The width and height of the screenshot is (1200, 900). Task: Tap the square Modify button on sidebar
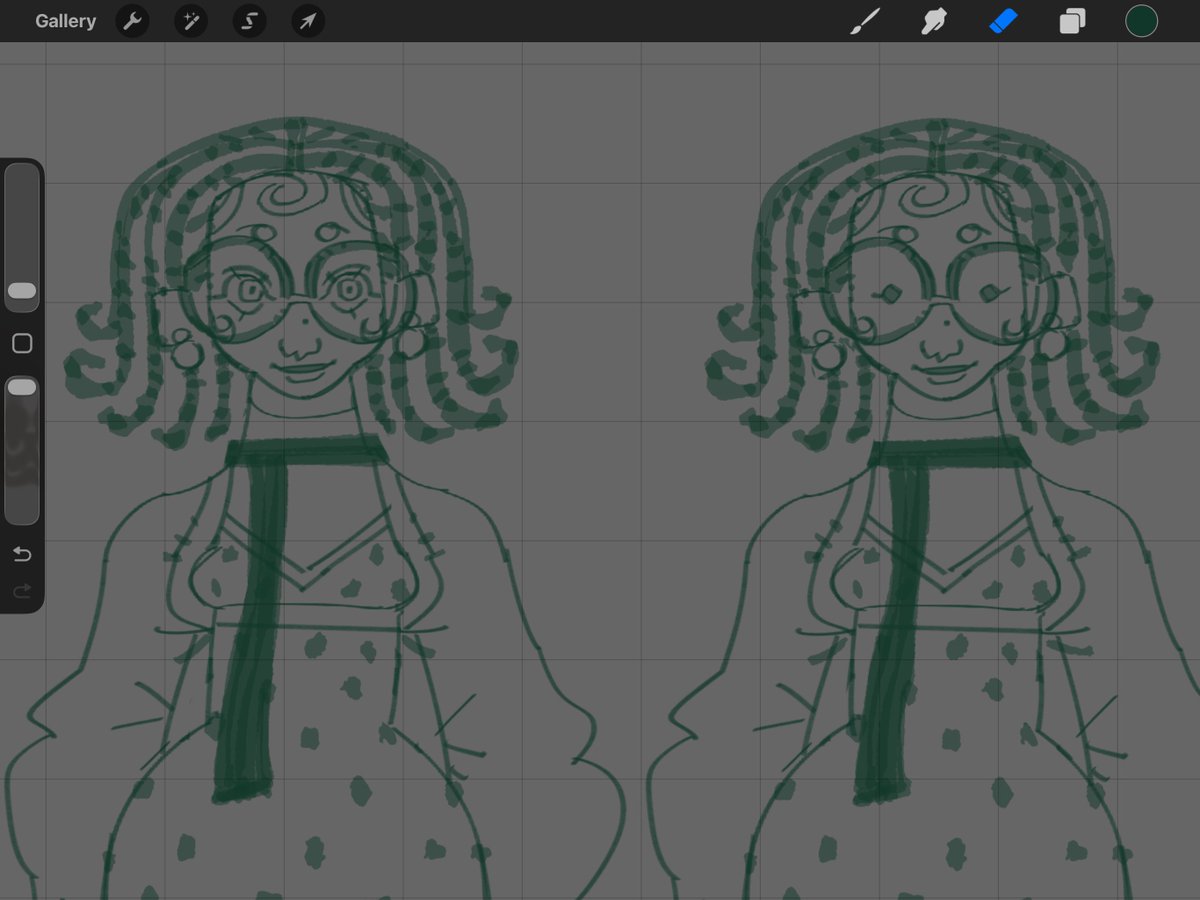tap(22, 343)
